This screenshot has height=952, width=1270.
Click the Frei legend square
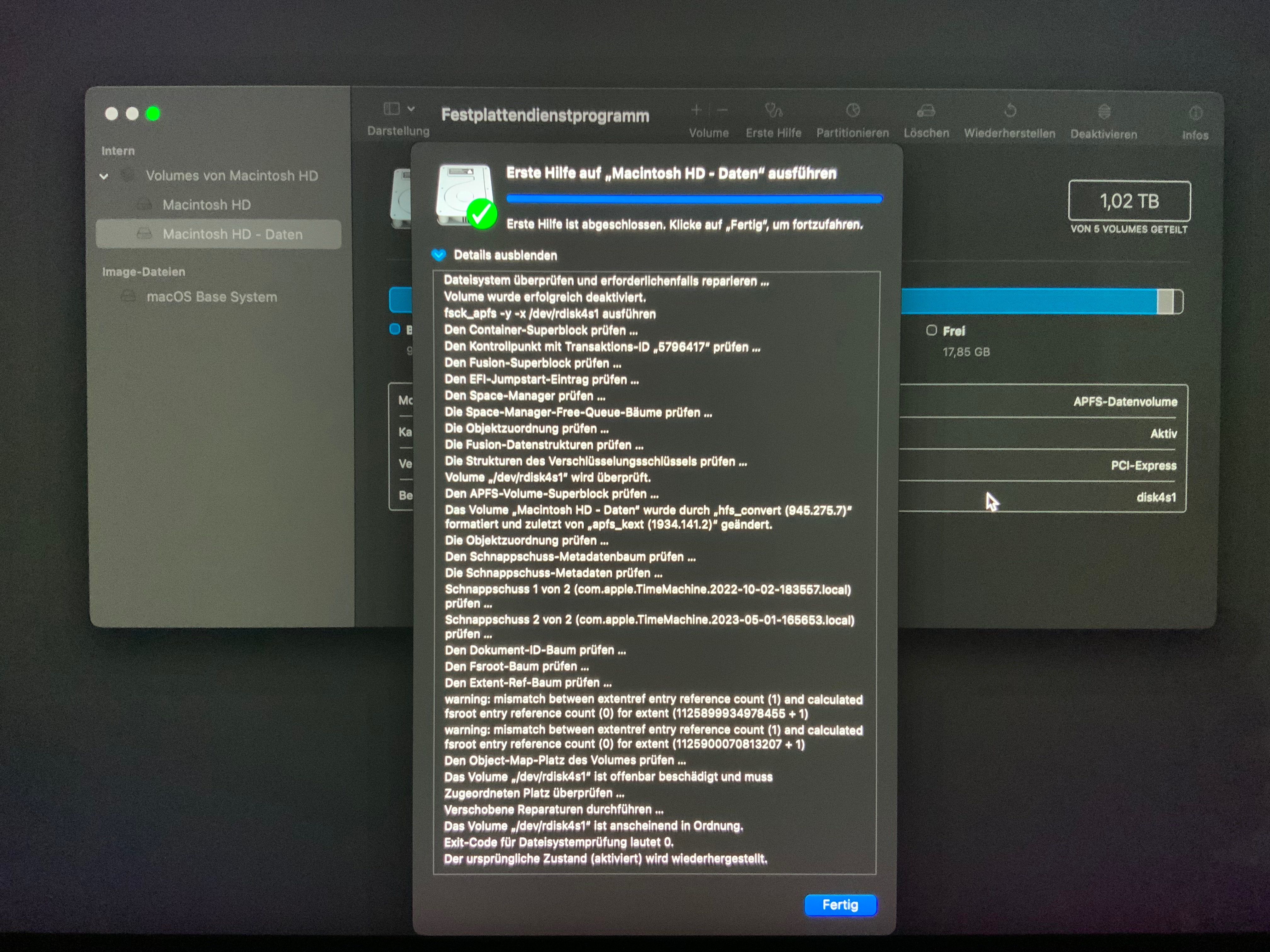coord(931,331)
